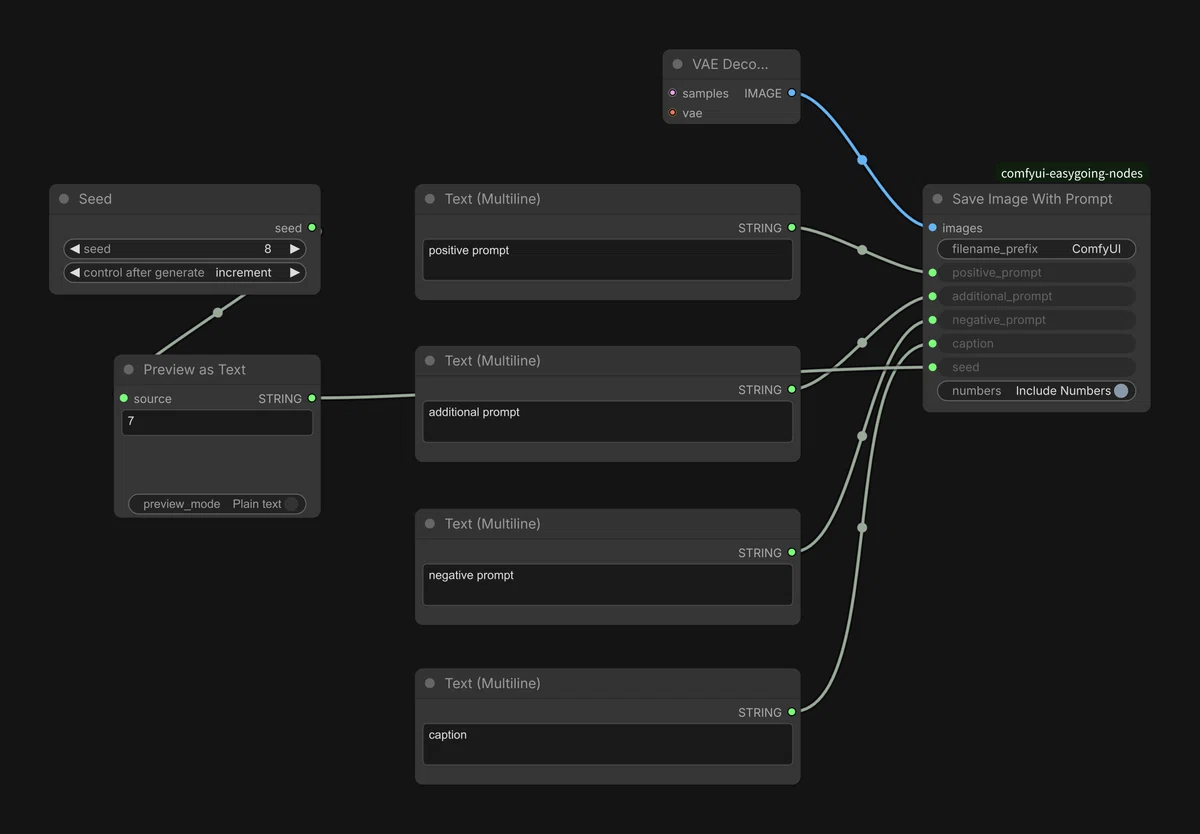Click the midpoint dot on the blue IMAGE link
This screenshot has height=834, width=1200.
pos(862,160)
